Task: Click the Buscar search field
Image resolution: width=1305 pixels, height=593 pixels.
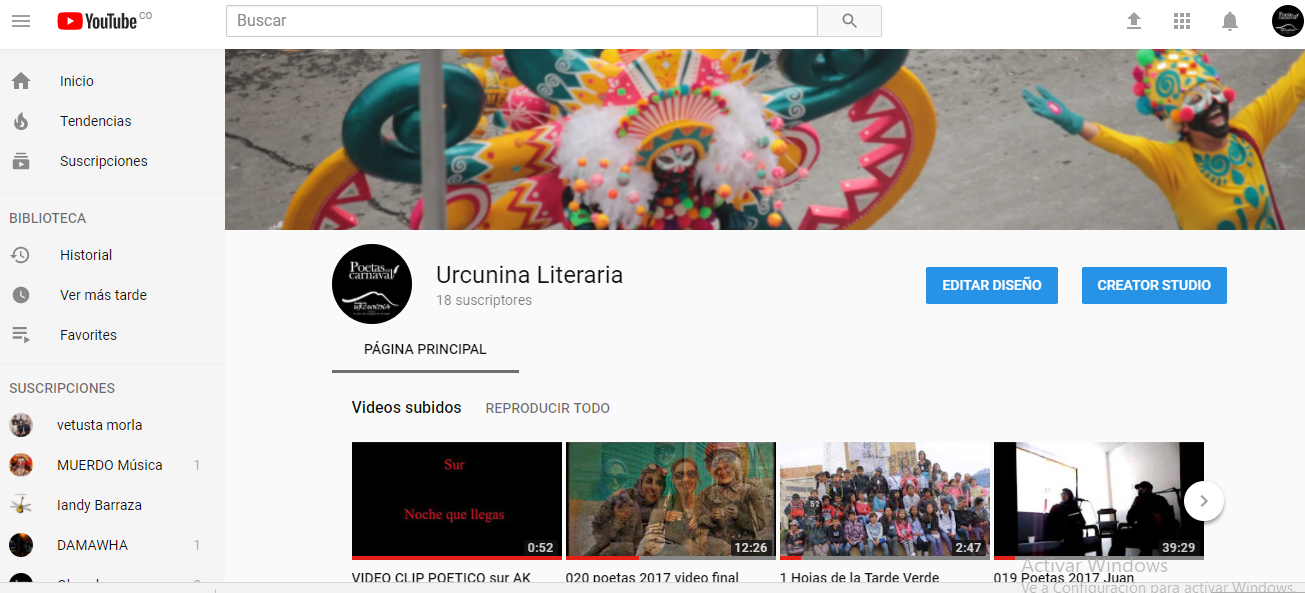Action: 522,21
